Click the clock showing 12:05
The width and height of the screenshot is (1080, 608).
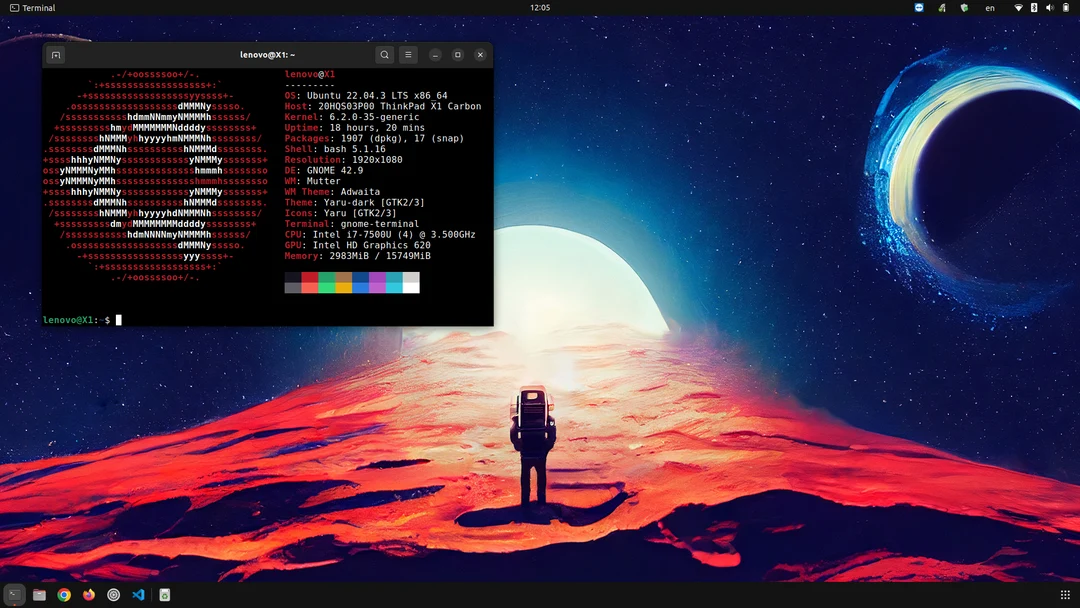coord(540,7)
